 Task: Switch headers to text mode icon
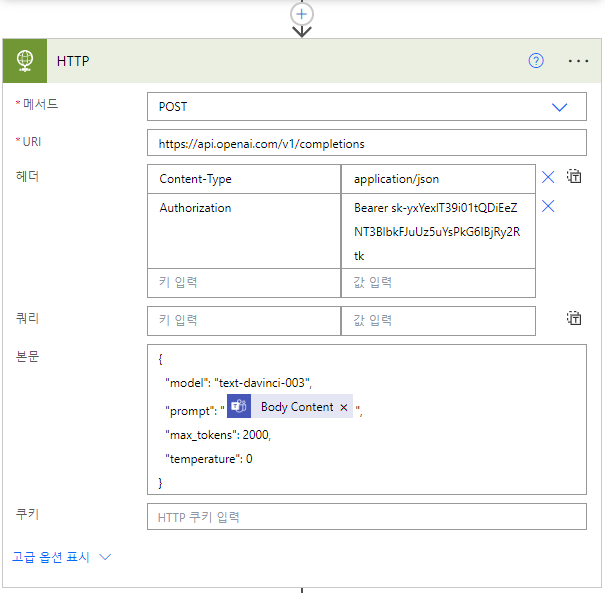pos(574,176)
